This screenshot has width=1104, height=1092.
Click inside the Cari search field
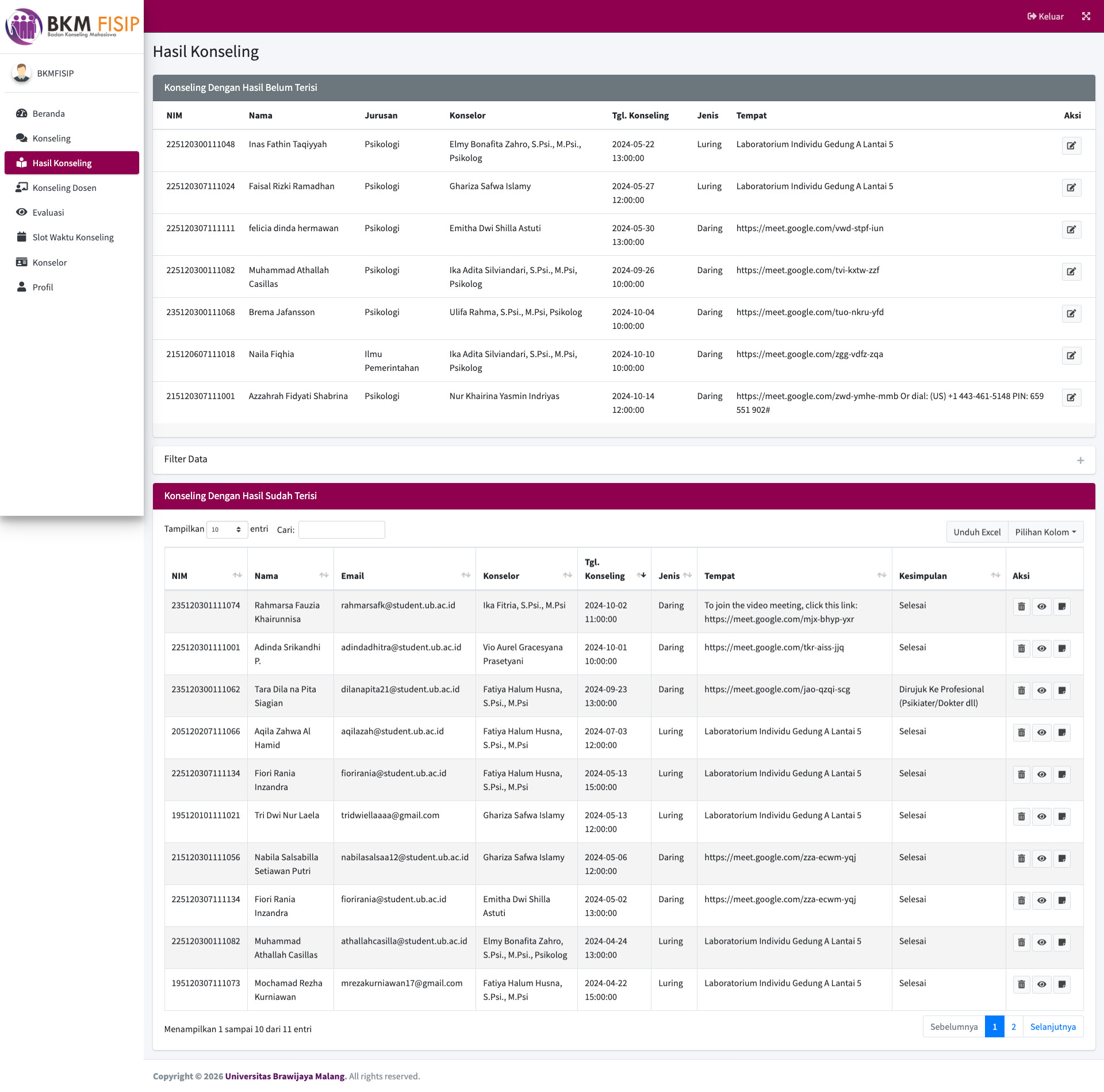coord(342,529)
